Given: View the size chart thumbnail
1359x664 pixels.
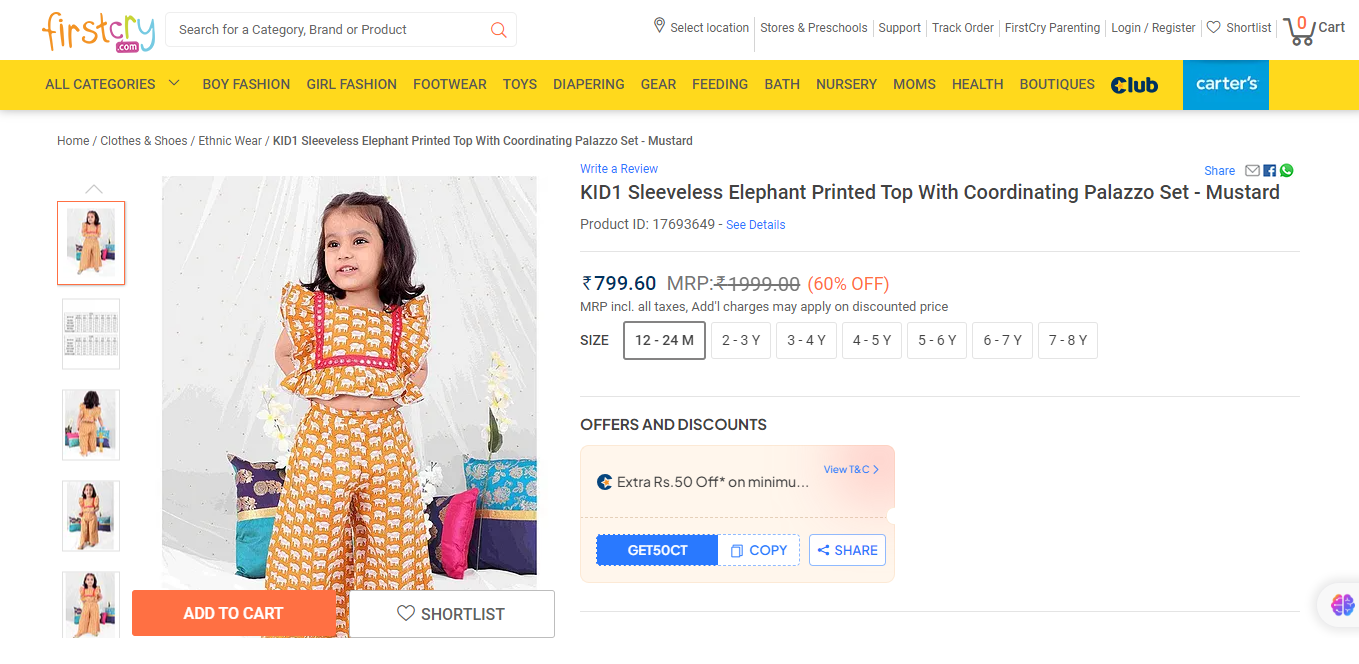Looking at the screenshot, I should [x=91, y=334].
